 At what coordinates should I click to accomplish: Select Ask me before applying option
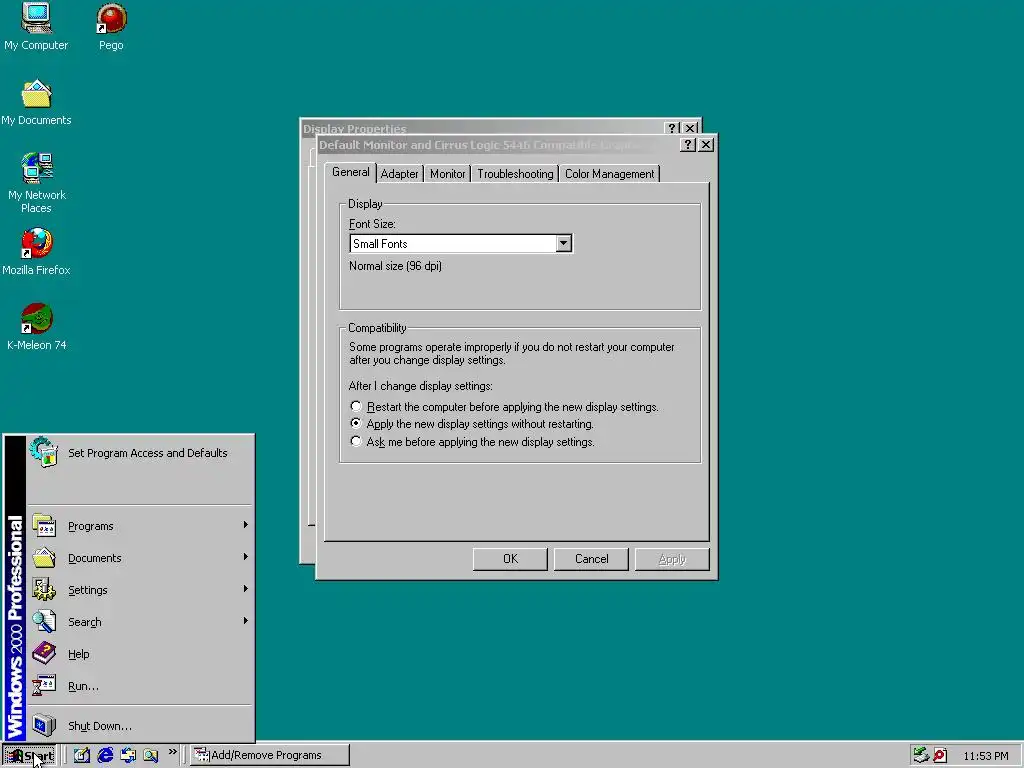(356, 441)
